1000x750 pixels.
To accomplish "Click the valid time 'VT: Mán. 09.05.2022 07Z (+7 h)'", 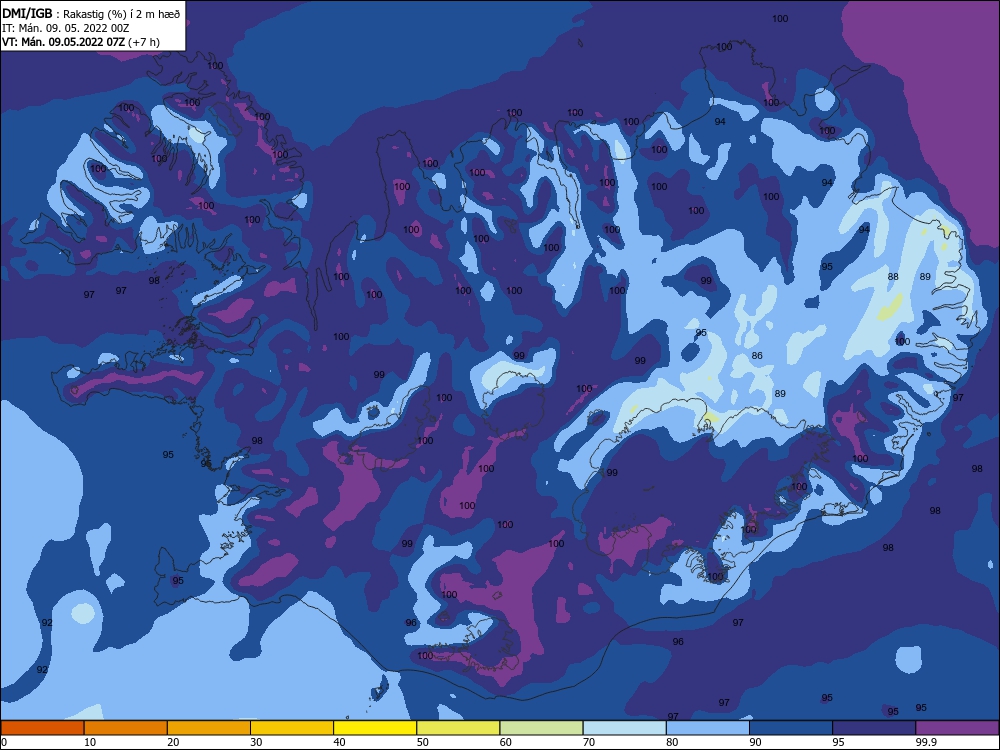I will tap(81, 42).
